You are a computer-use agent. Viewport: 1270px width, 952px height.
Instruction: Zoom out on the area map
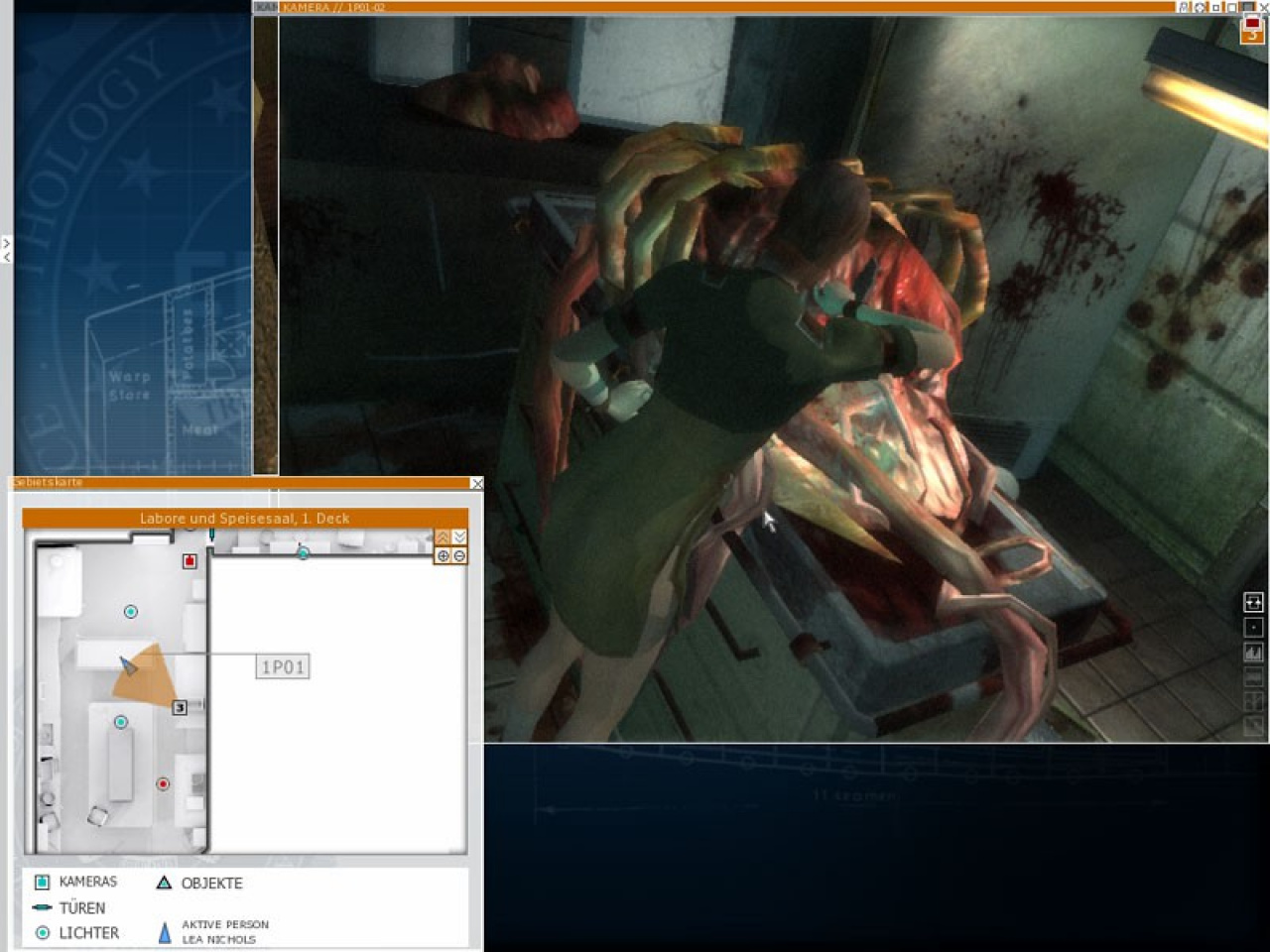459,556
